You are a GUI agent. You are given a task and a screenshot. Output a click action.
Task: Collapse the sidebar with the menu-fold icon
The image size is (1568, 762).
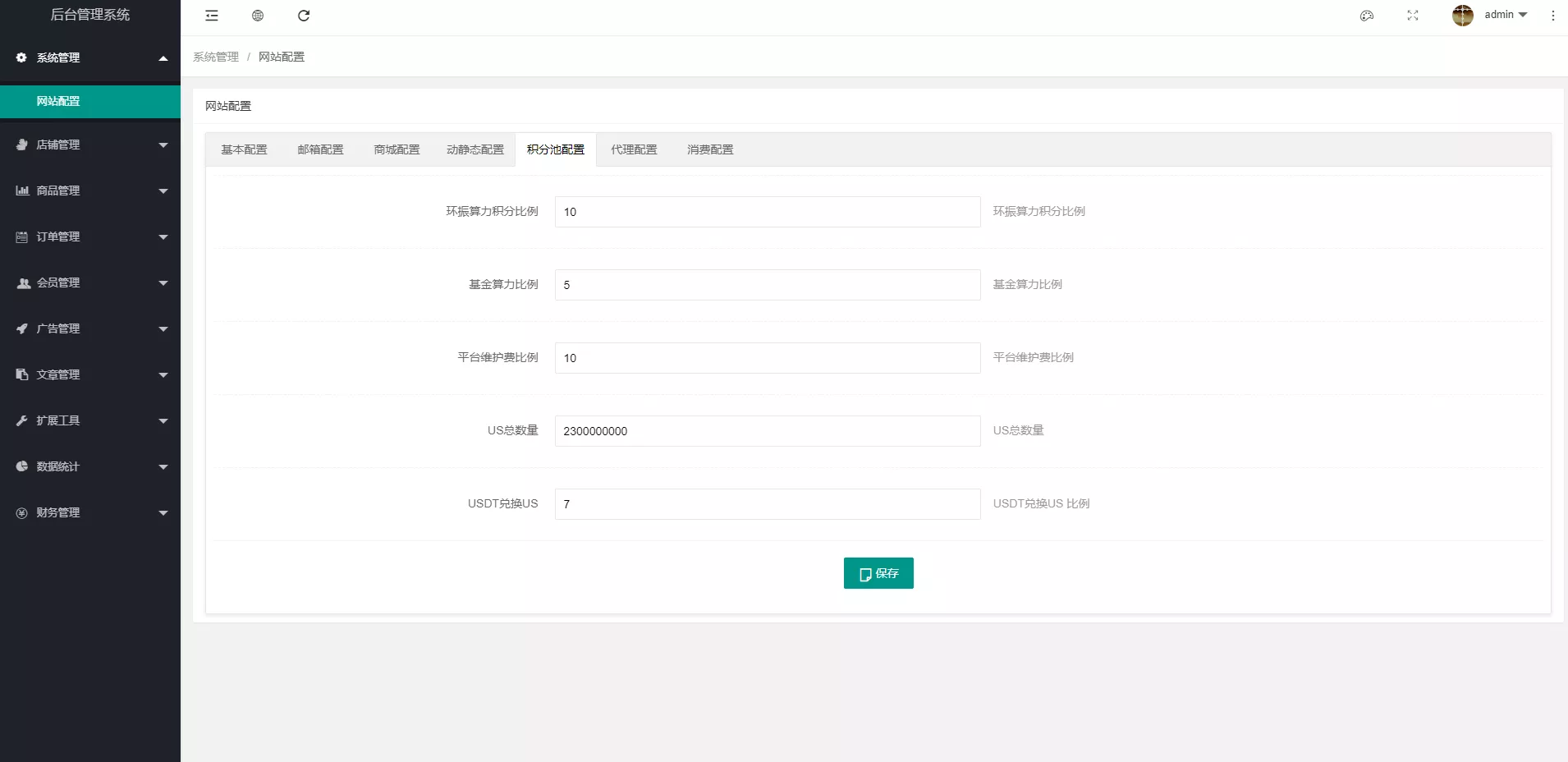(212, 16)
